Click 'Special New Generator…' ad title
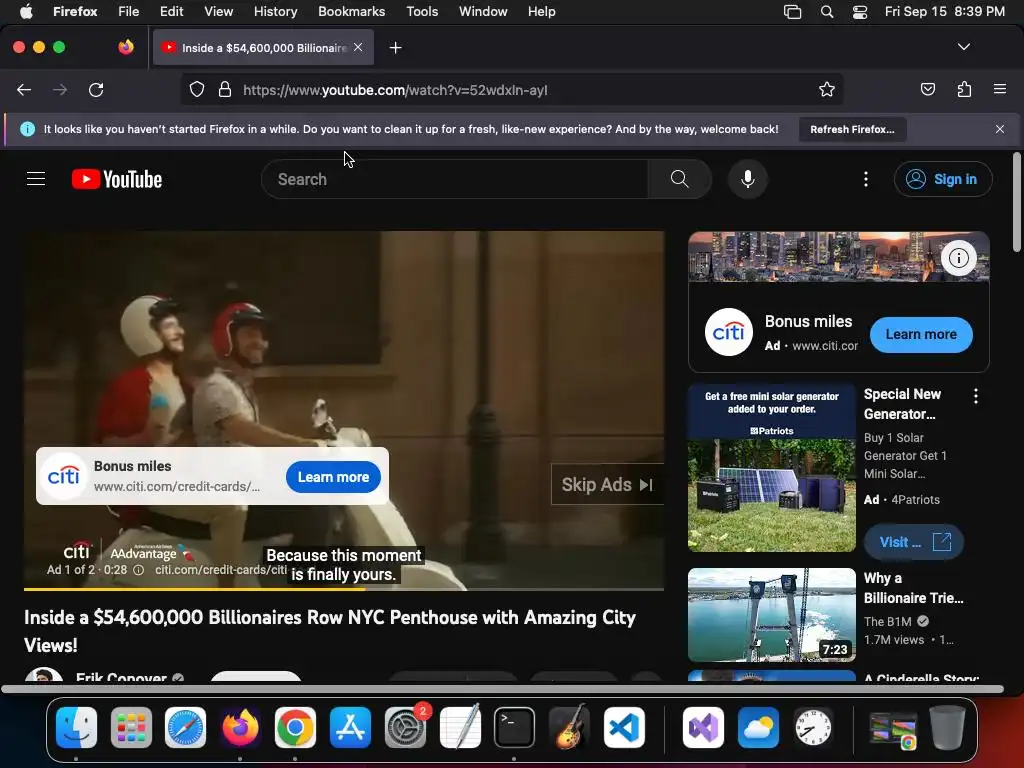 [903, 404]
